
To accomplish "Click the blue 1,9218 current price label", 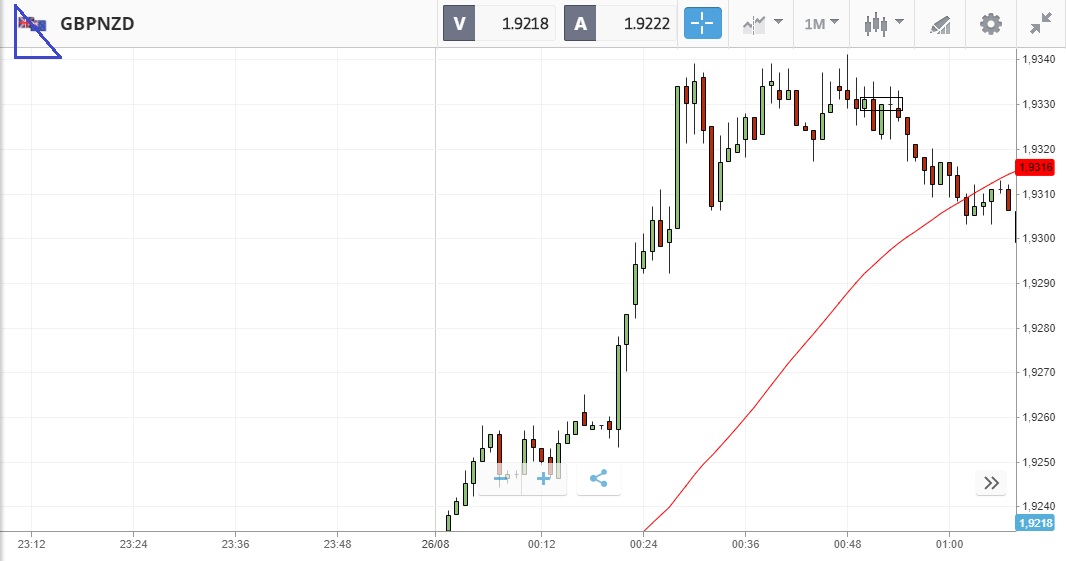I will pos(1035,523).
